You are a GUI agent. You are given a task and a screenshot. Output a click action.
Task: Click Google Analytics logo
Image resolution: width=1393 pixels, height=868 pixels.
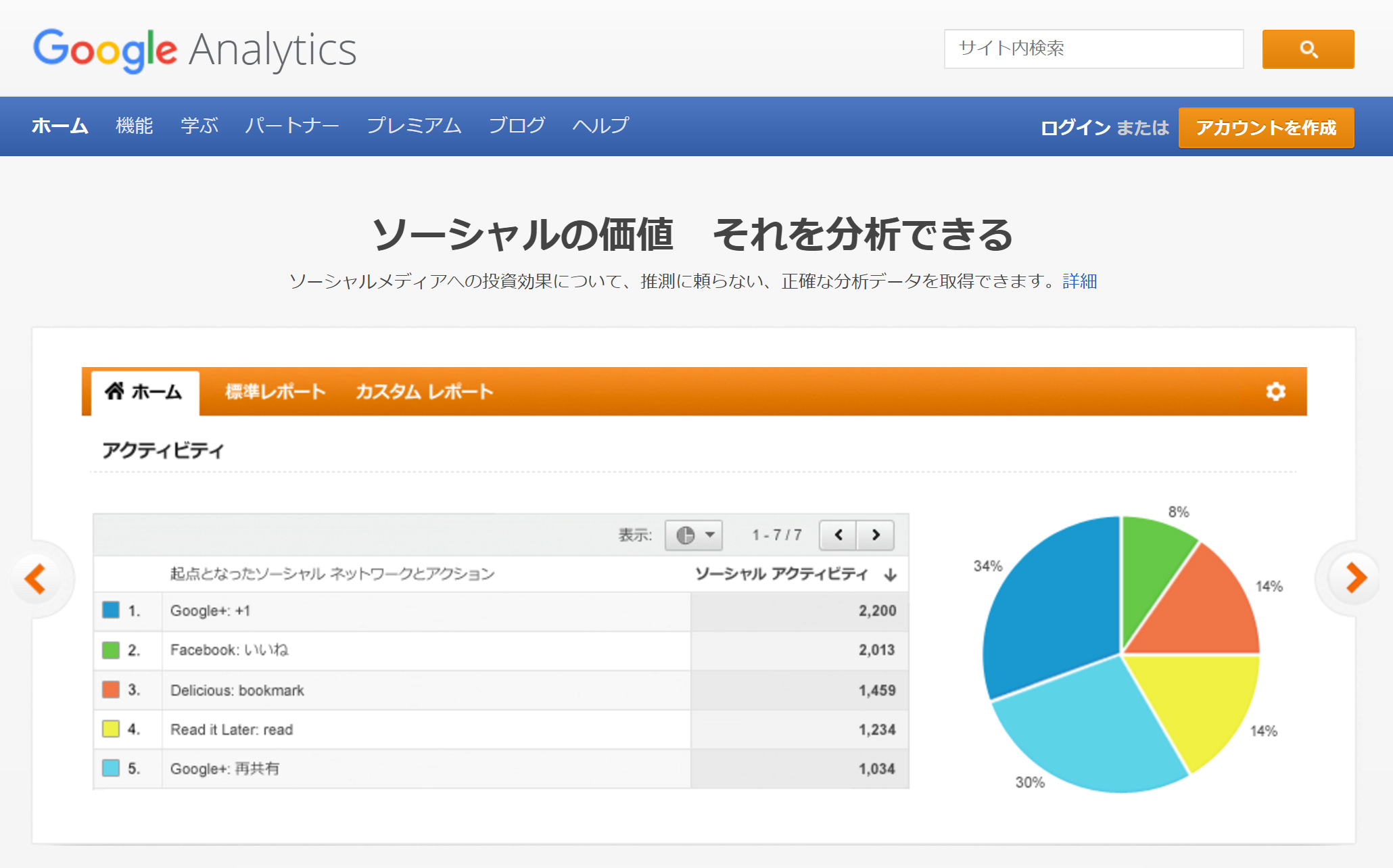(195, 49)
